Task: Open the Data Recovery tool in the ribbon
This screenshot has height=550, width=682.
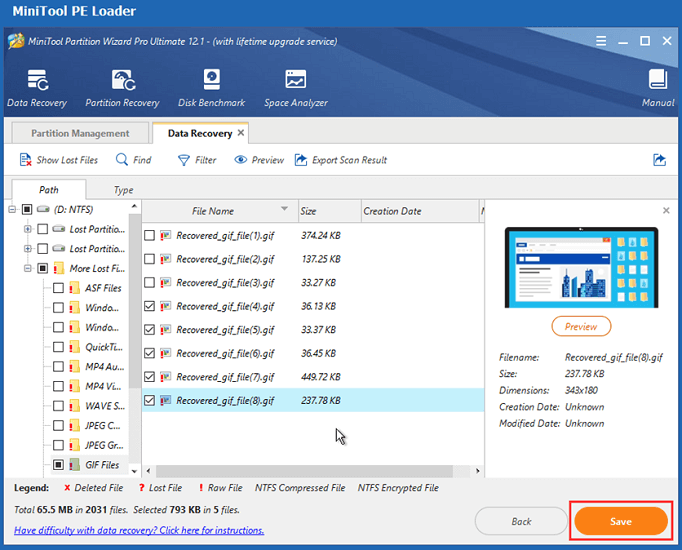Action: click(x=37, y=88)
